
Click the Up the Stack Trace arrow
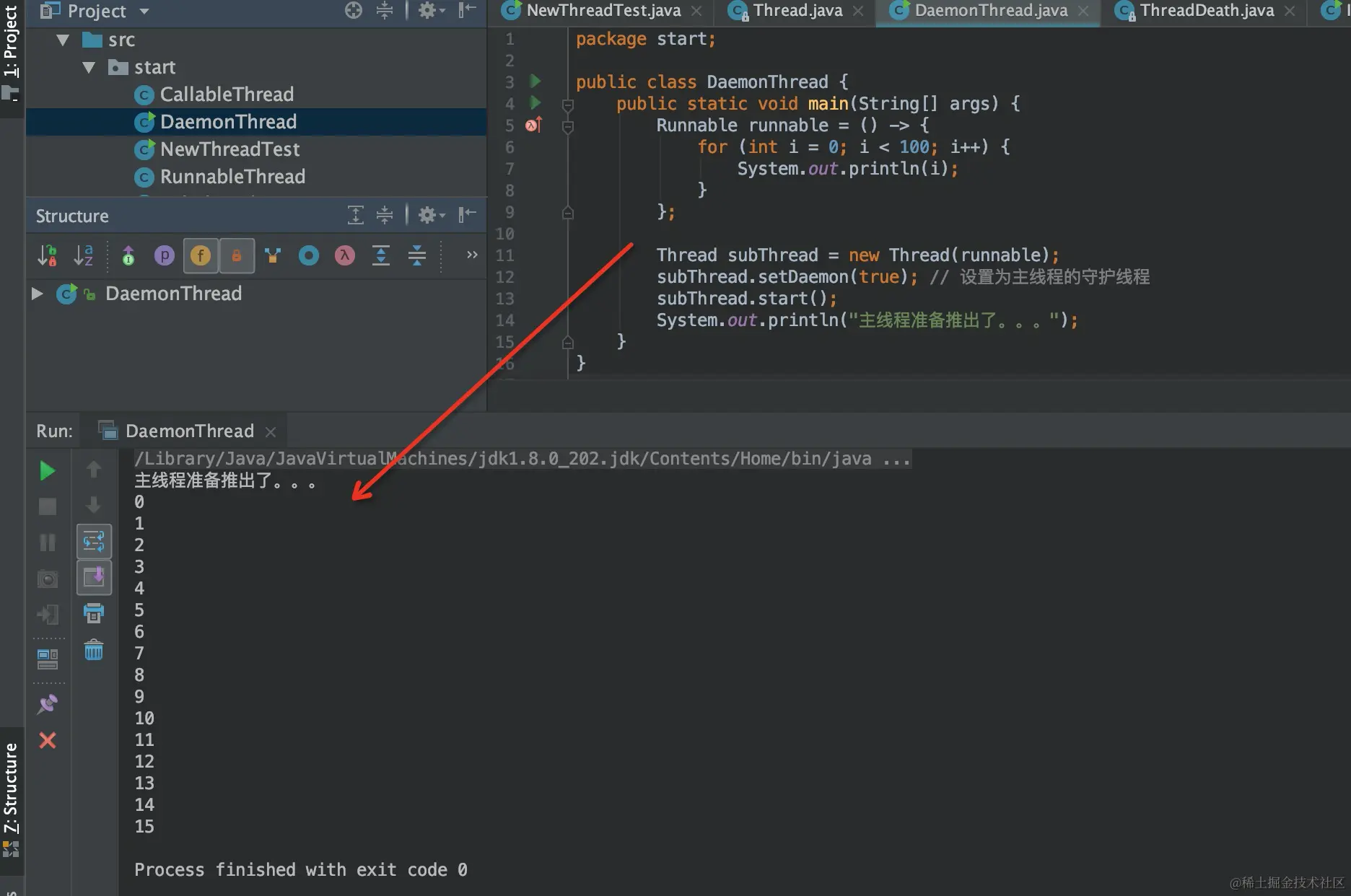(94, 470)
